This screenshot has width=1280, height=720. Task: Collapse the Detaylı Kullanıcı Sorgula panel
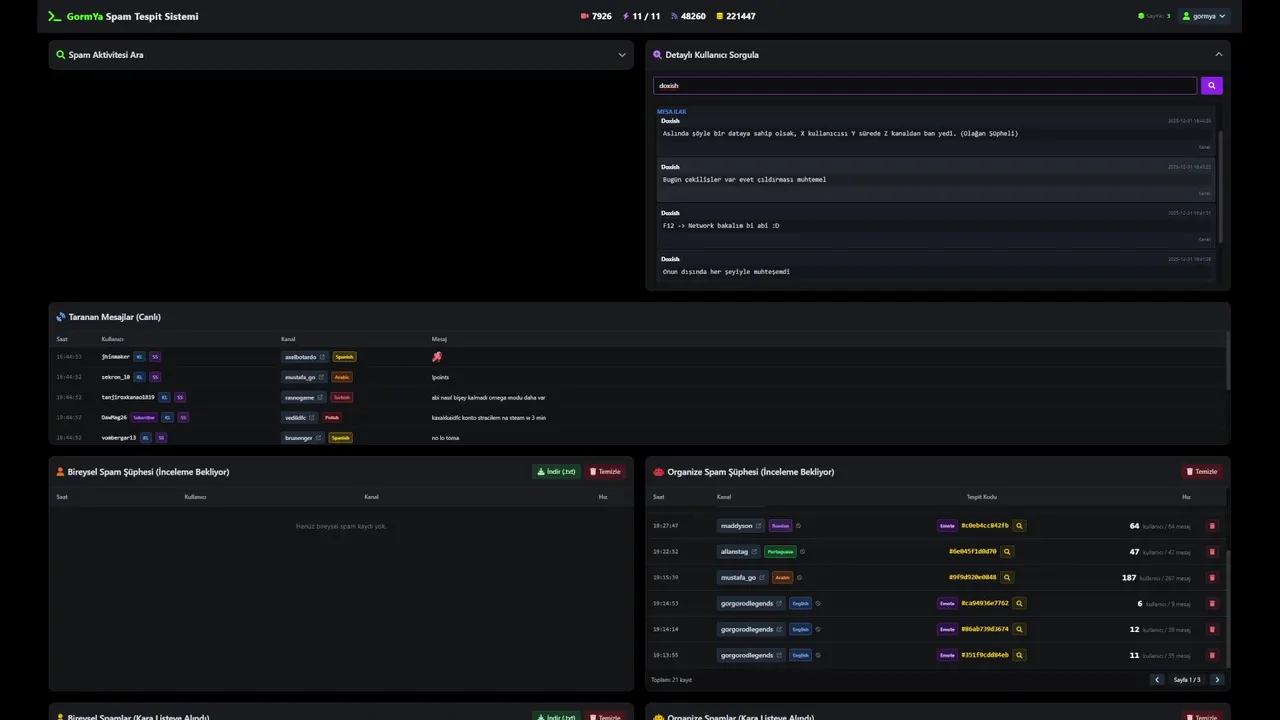1218,55
